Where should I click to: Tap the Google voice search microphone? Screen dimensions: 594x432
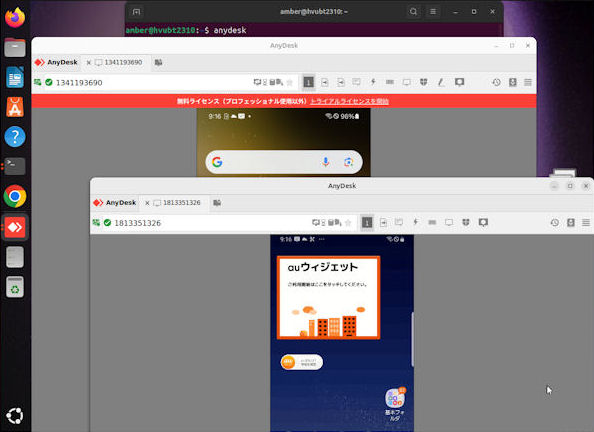click(x=325, y=162)
